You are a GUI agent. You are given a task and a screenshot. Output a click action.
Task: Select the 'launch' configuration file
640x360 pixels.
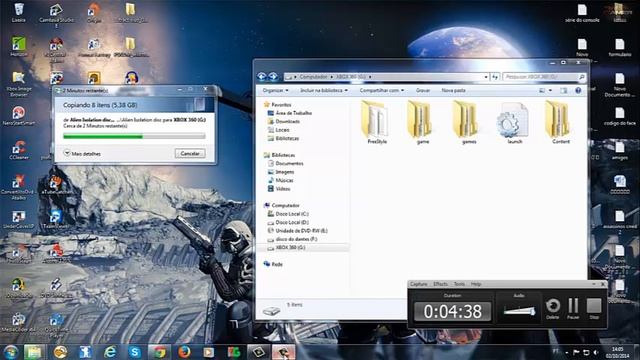coord(514,122)
